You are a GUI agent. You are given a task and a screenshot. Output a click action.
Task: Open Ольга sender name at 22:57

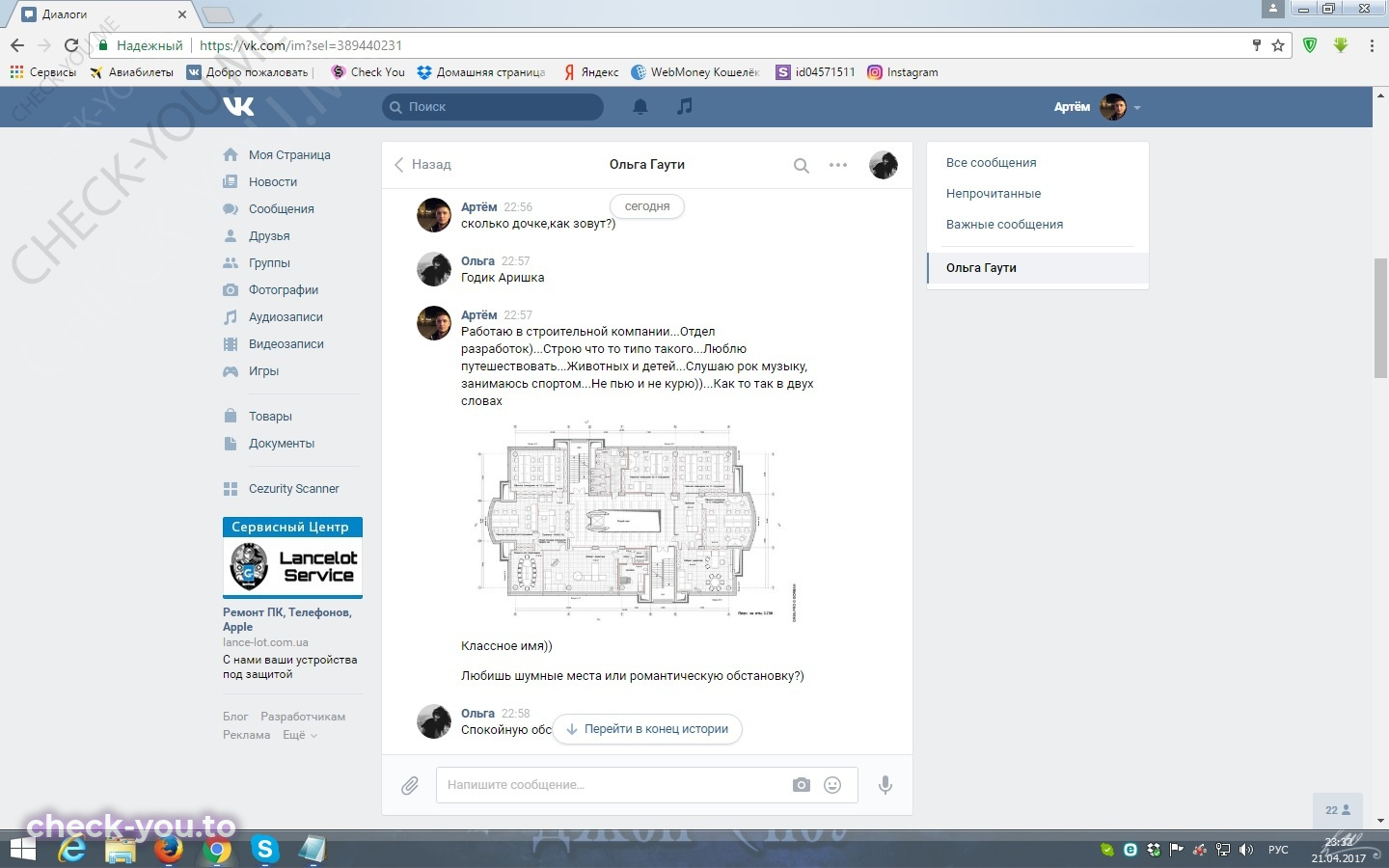coord(477,261)
